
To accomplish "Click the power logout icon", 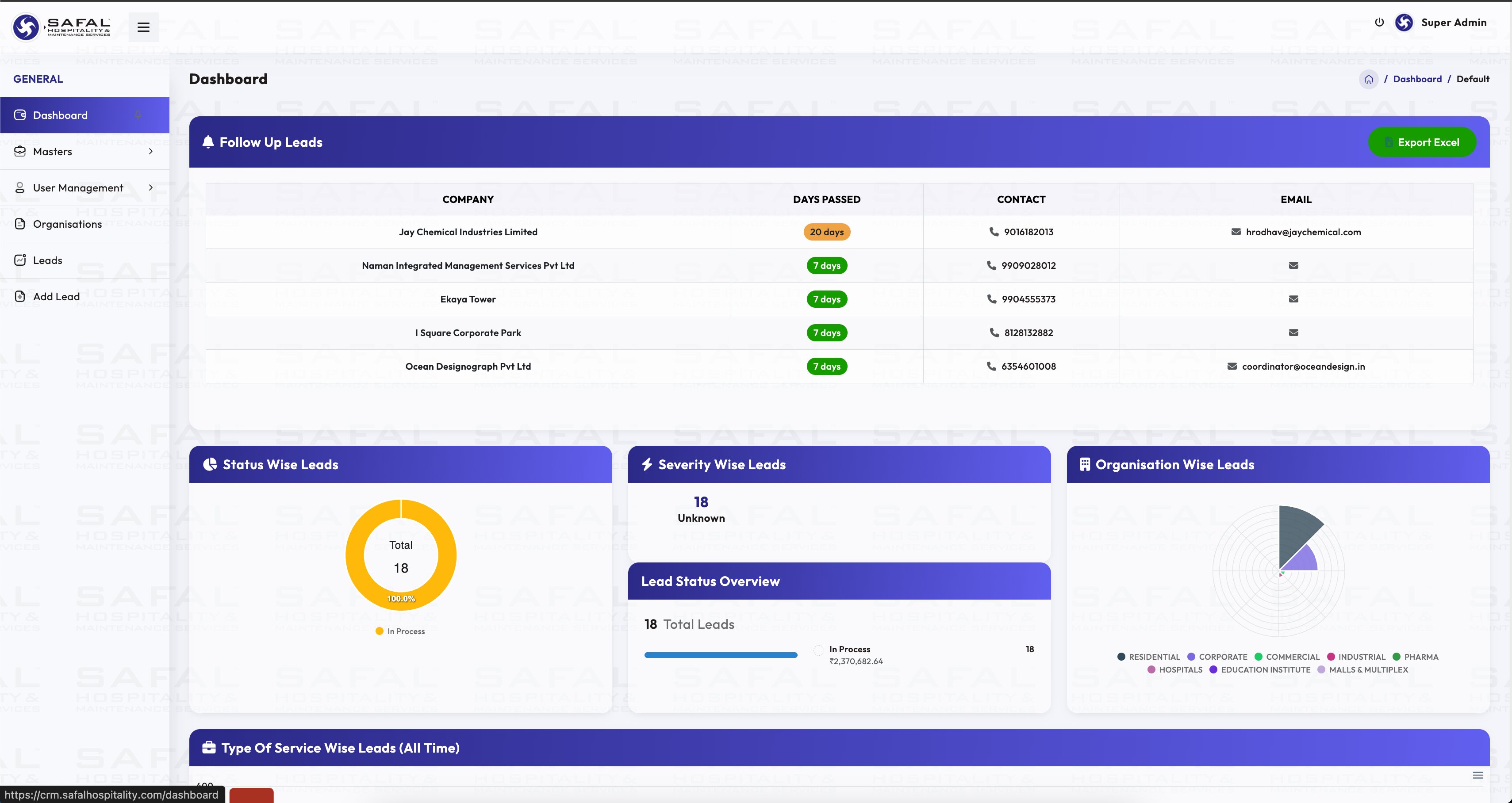I will pos(1379,22).
